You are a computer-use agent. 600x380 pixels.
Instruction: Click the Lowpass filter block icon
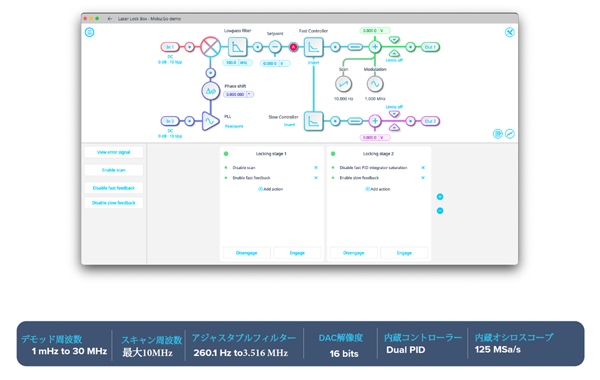coord(237,47)
